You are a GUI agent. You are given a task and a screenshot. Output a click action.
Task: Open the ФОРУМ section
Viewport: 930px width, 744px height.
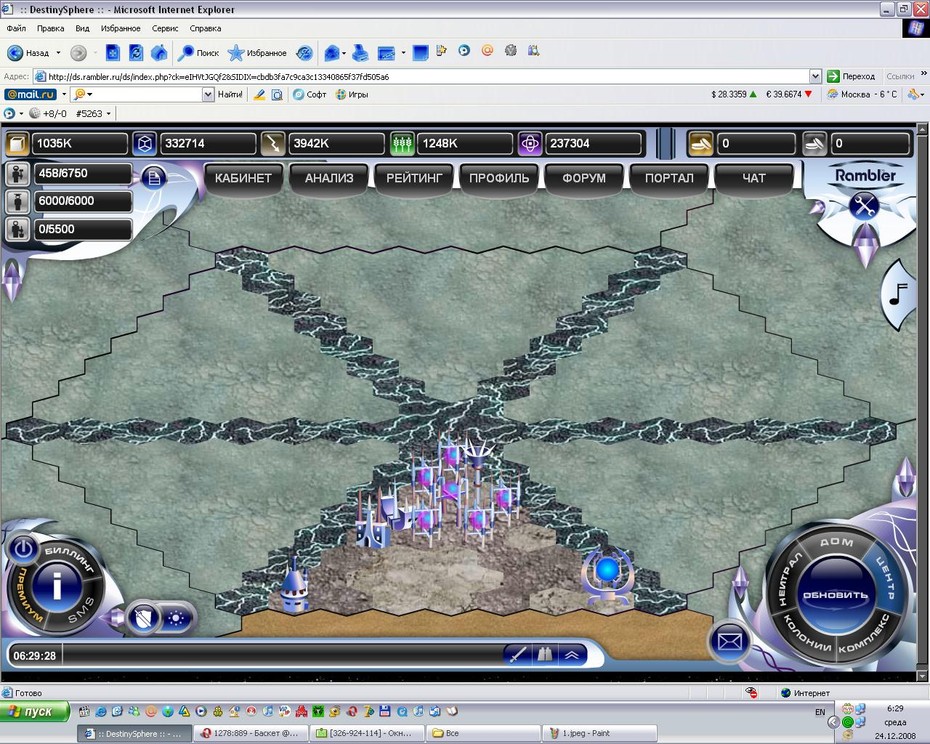pyautogui.click(x=584, y=178)
